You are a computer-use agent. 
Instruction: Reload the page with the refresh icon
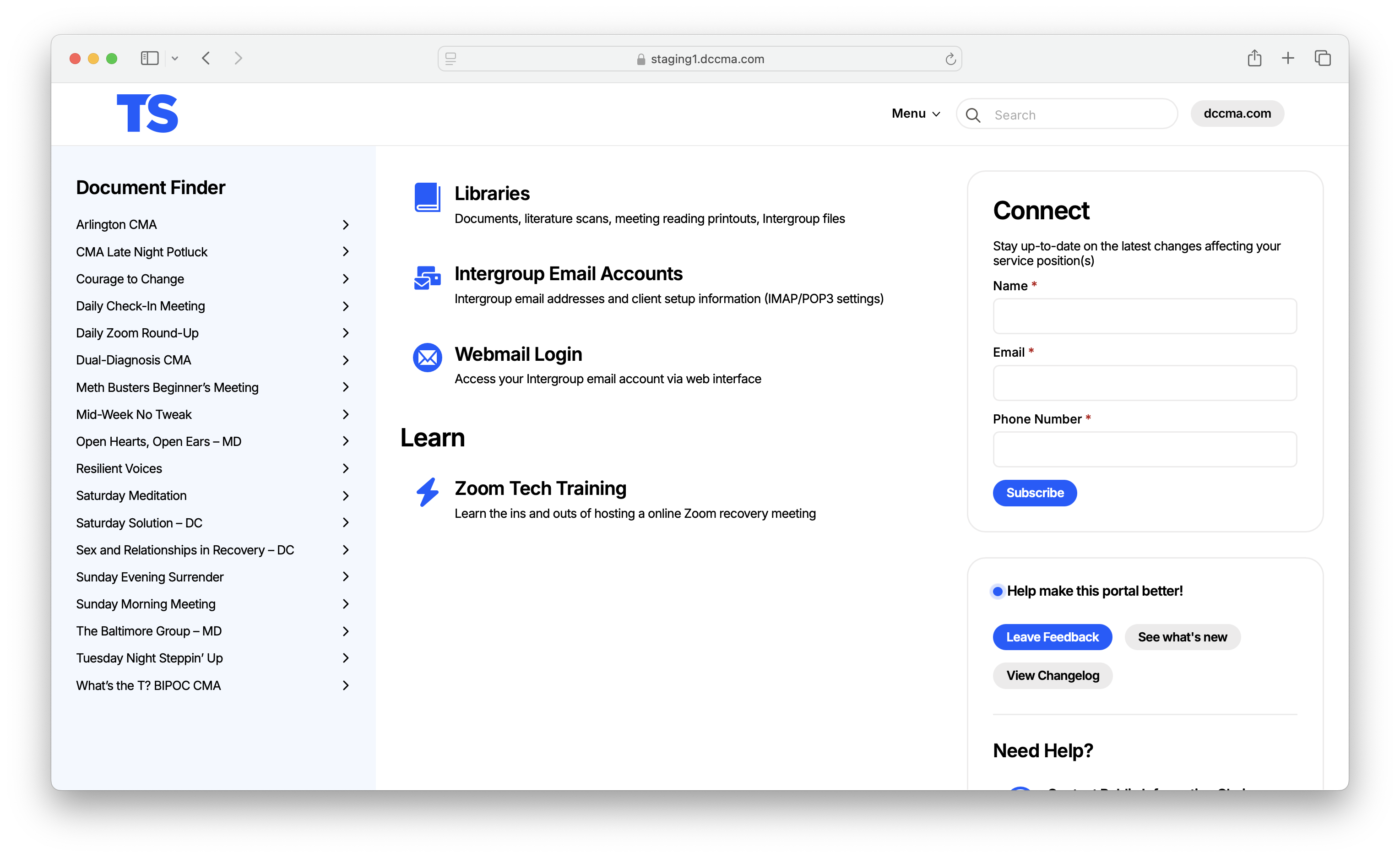pyautogui.click(x=950, y=59)
